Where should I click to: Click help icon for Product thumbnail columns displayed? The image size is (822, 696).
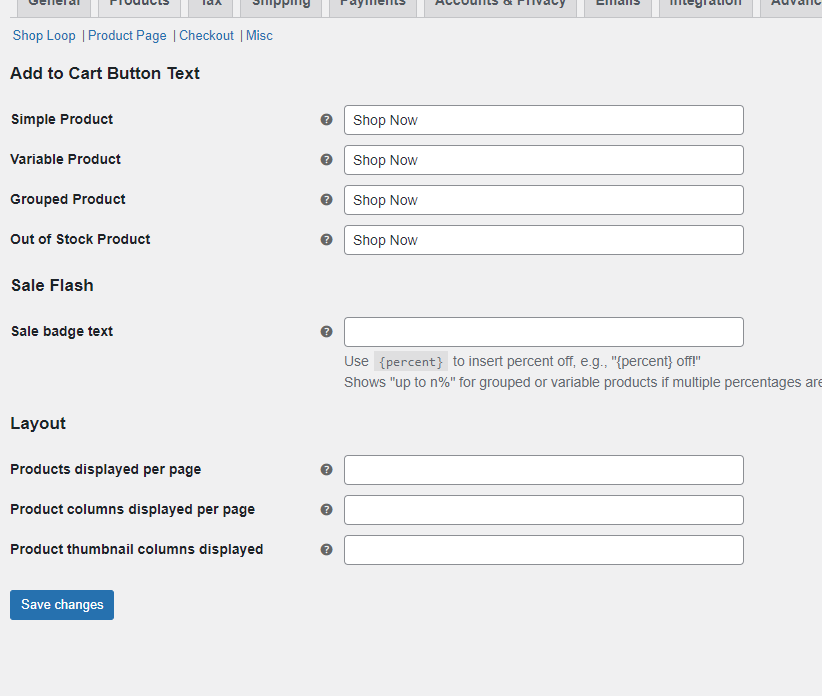(x=326, y=550)
